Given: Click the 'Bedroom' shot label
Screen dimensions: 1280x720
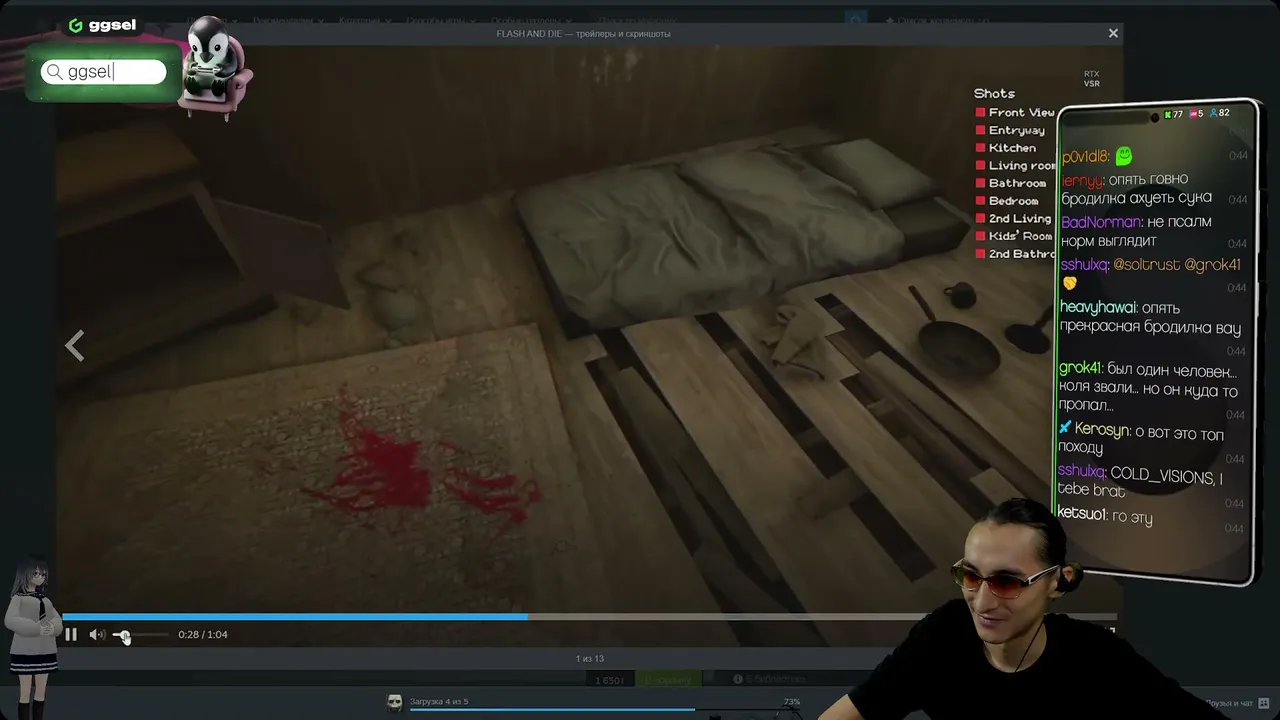Looking at the screenshot, I should [x=1013, y=201].
